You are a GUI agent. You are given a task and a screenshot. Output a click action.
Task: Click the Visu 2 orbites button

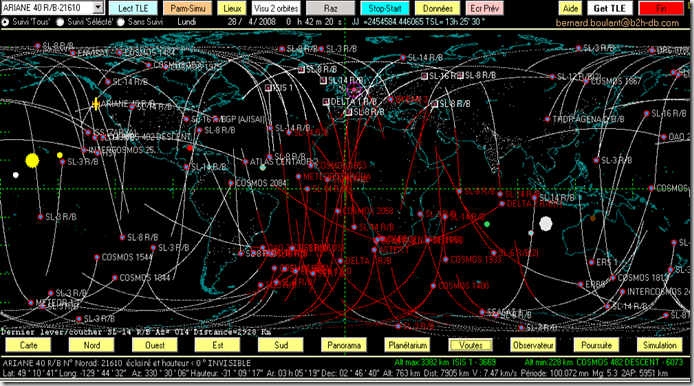276,8
